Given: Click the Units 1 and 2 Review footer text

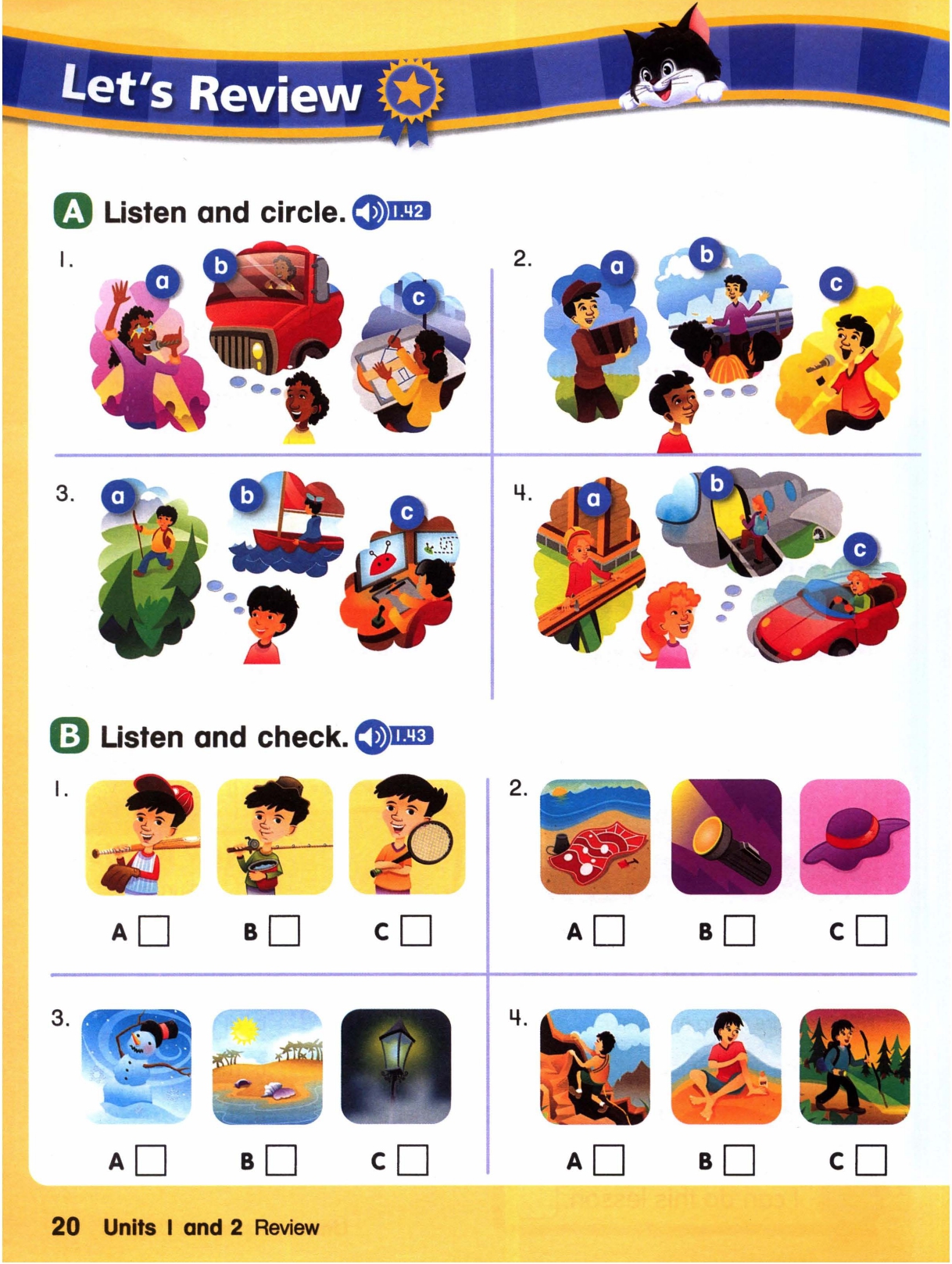Looking at the screenshot, I should tap(211, 1227).
